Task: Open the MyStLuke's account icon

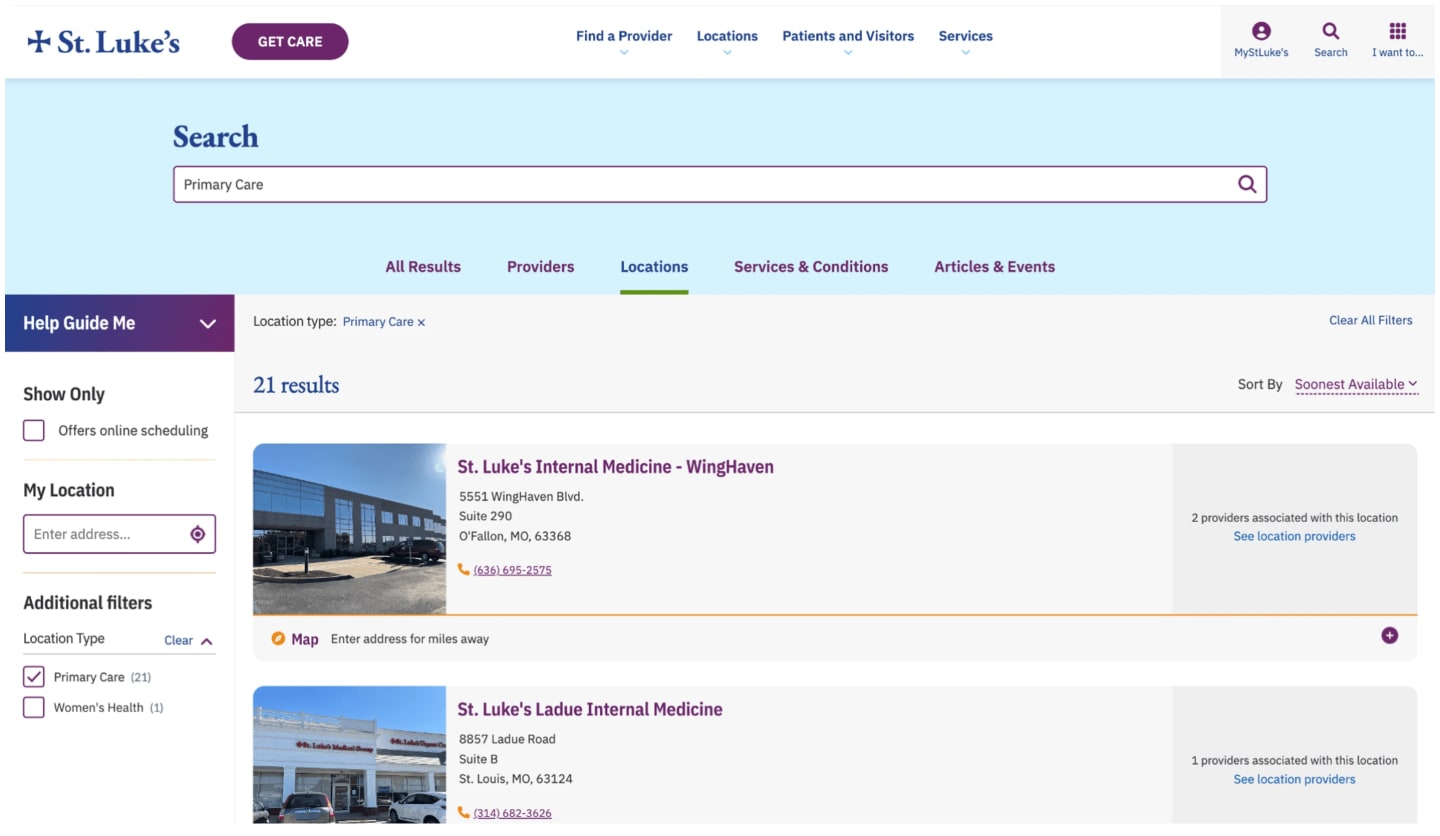Action: [x=1261, y=32]
